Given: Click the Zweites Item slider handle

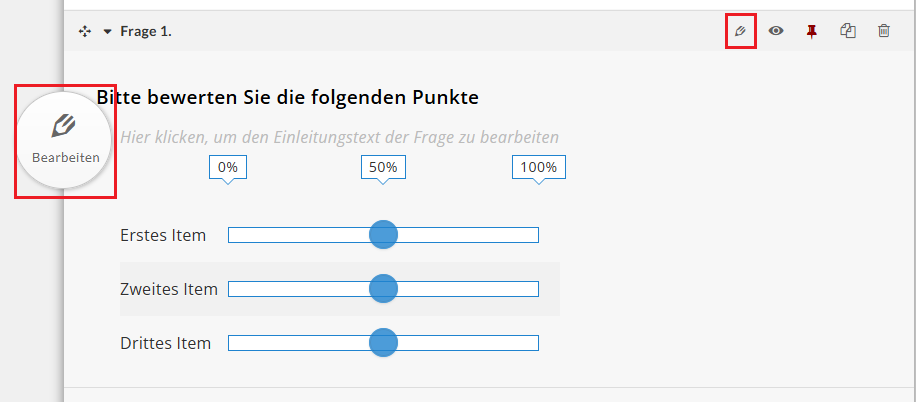Looking at the screenshot, I should [x=383, y=289].
